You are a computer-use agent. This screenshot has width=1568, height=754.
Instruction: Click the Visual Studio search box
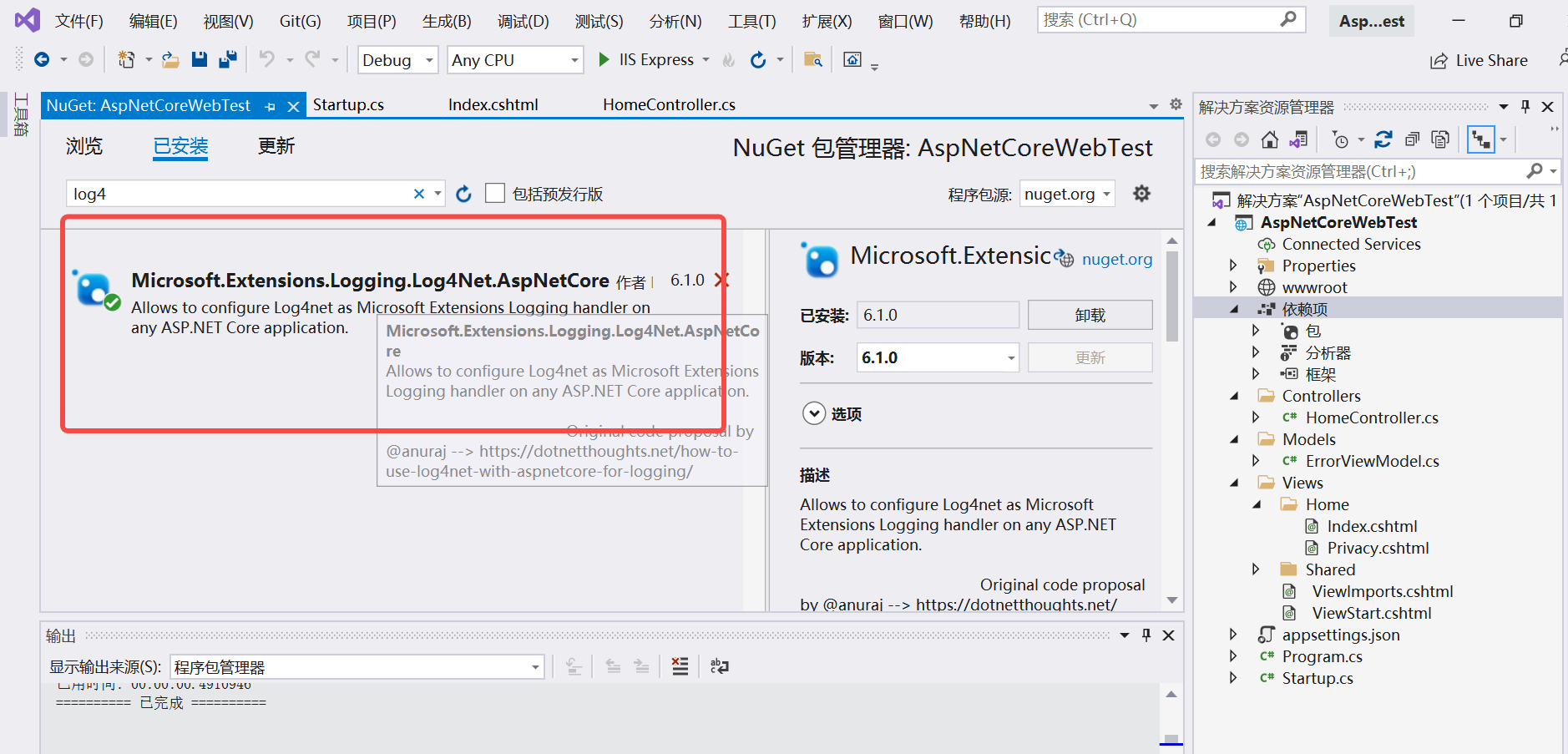(1171, 19)
